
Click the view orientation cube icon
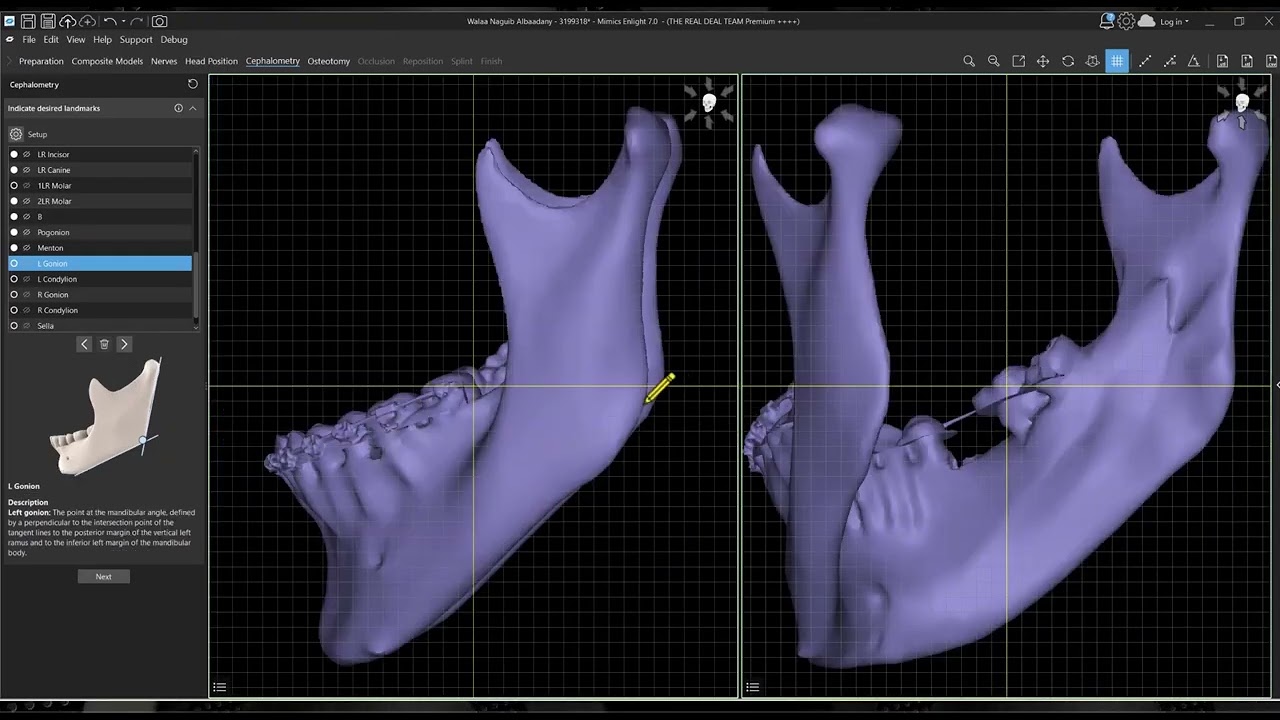(1092, 61)
